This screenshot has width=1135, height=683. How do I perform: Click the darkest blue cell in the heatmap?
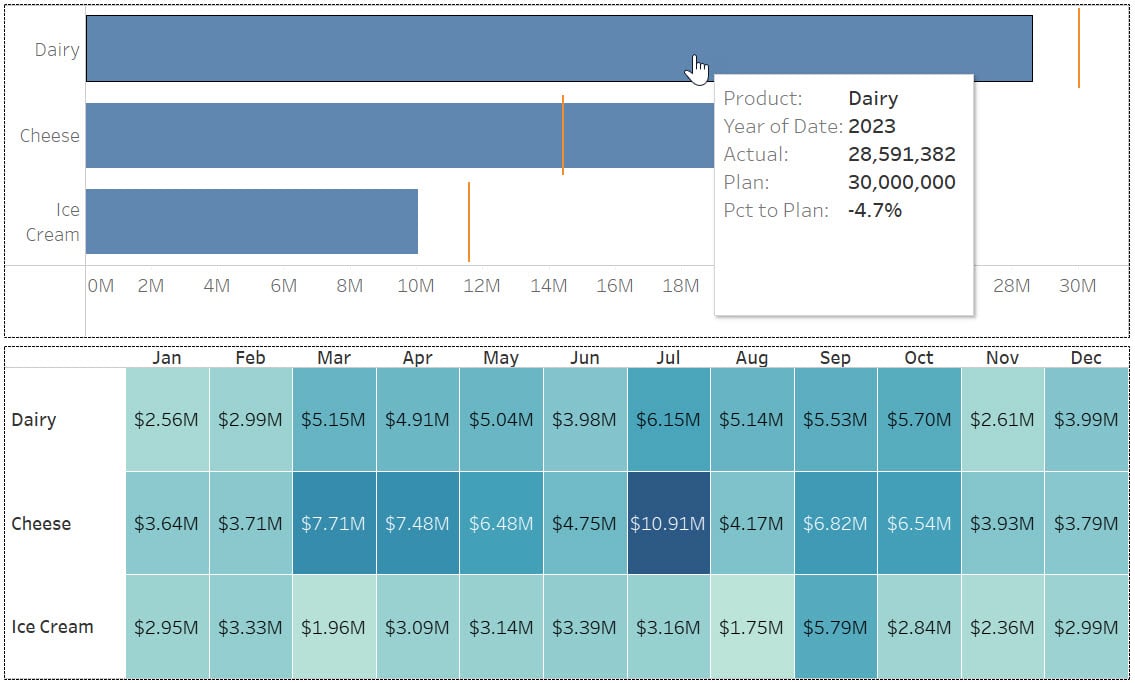(x=668, y=523)
